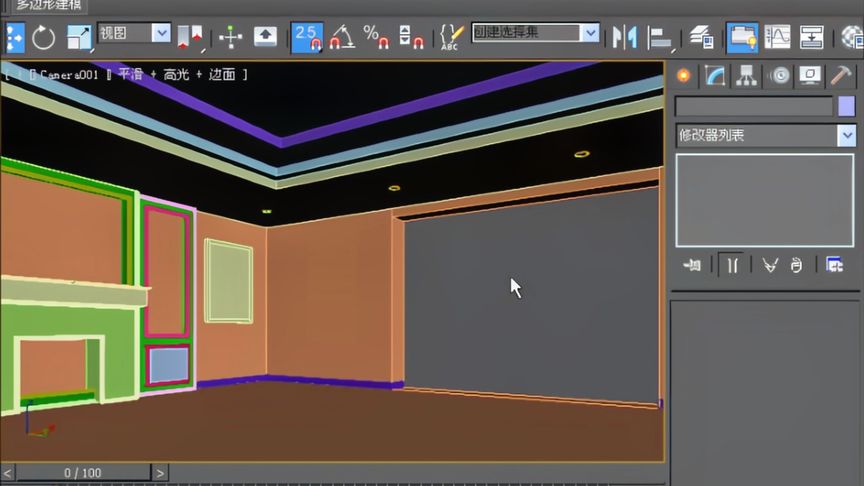Step timeline forward with right arrow
The height and width of the screenshot is (486, 864).
(x=160, y=473)
